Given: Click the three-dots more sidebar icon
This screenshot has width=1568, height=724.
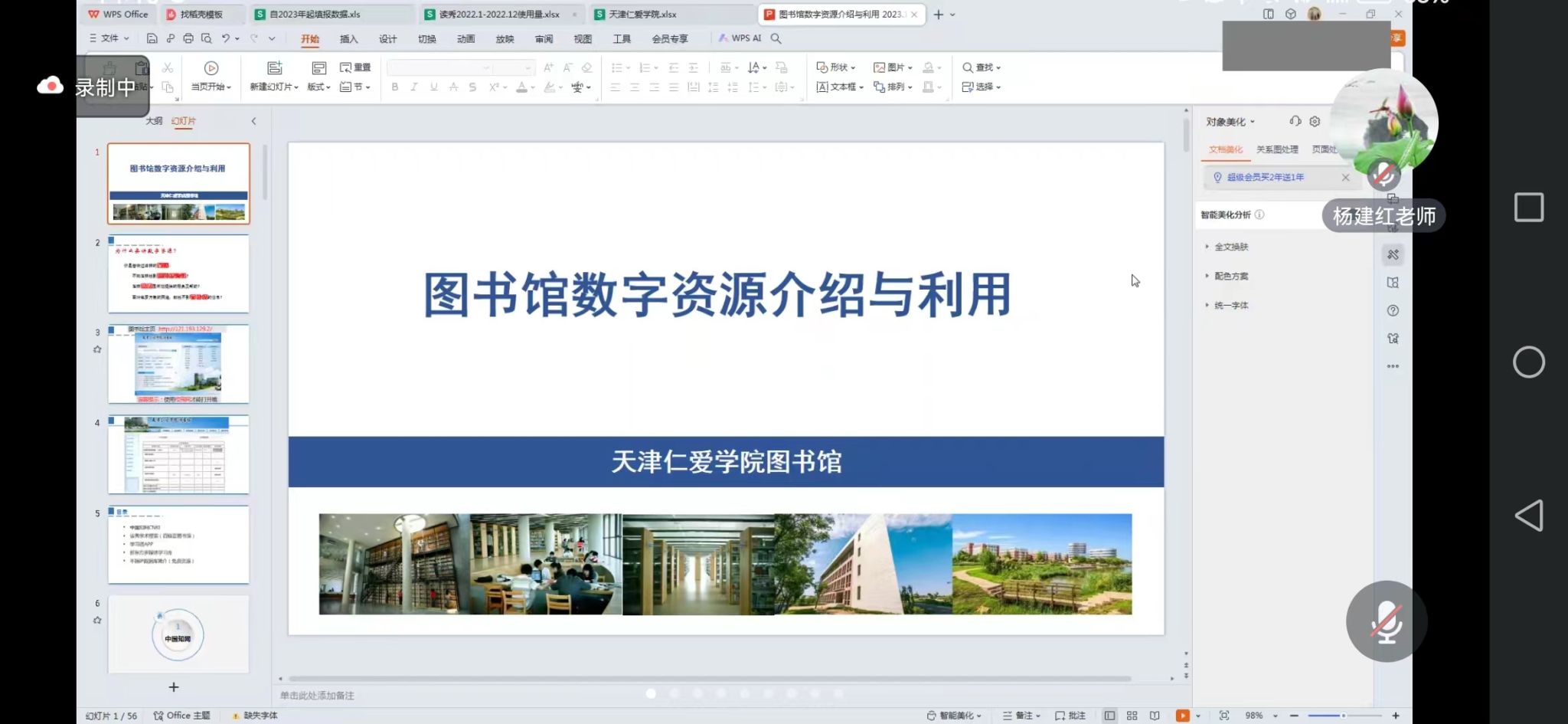Looking at the screenshot, I should click(x=1393, y=366).
